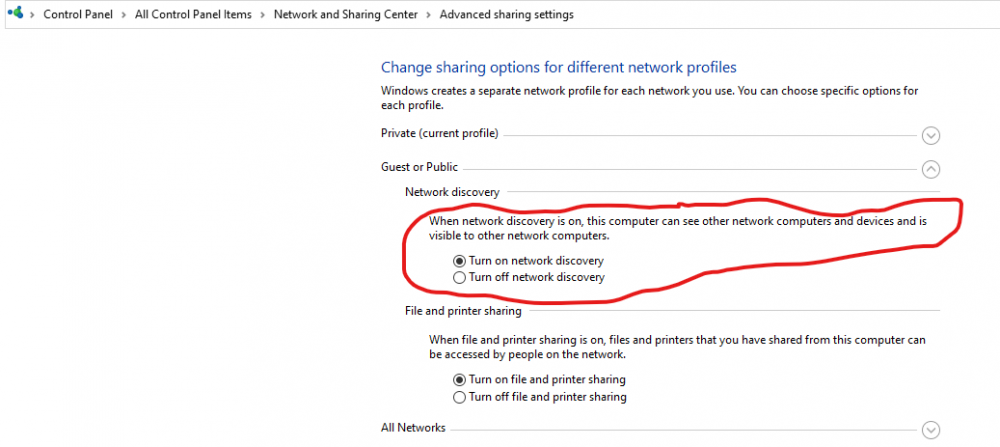Collapse the Guest or Public section
This screenshot has width=1000, height=447.
pos(931,169)
